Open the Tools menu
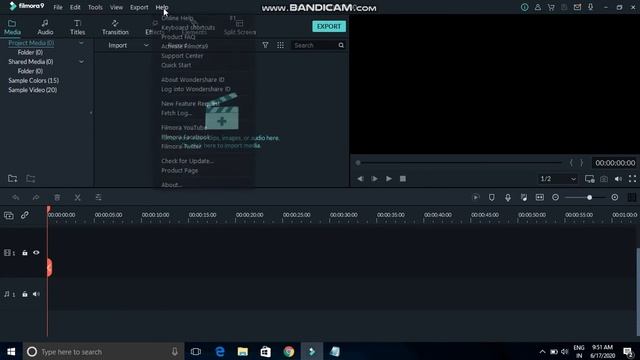The image size is (640, 360). click(x=95, y=7)
